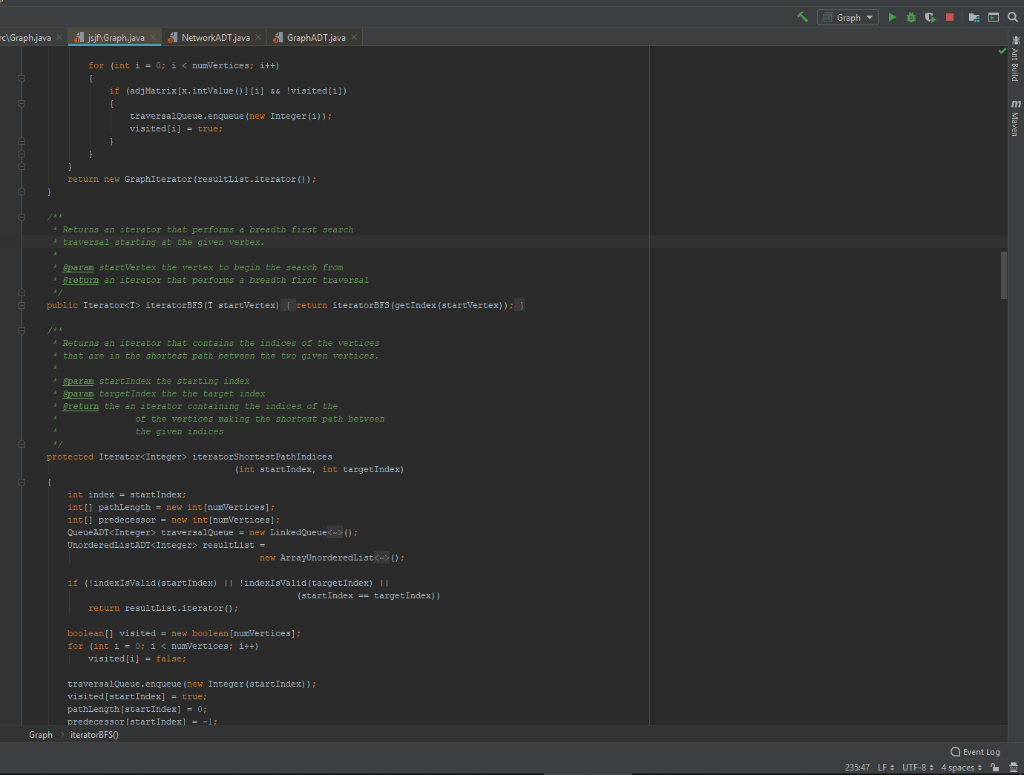1024x775 pixels.
Task: Build the project with the hammer icon
Action: pyautogui.click(x=803, y=17)
